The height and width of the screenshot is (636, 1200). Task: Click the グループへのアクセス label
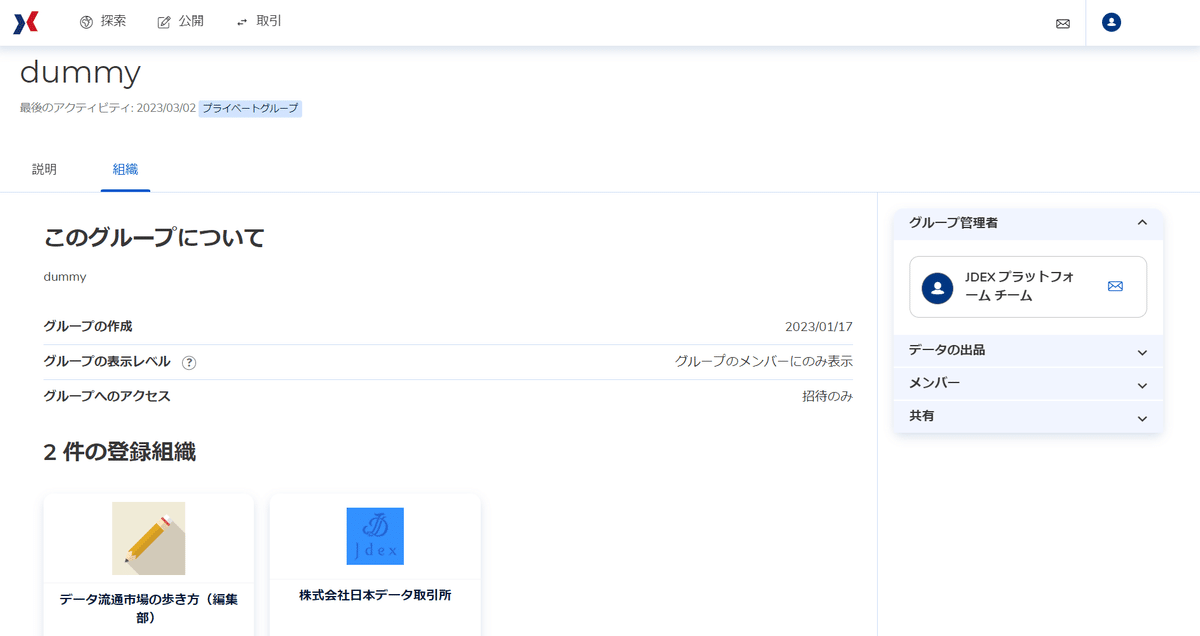coord(107,396)
